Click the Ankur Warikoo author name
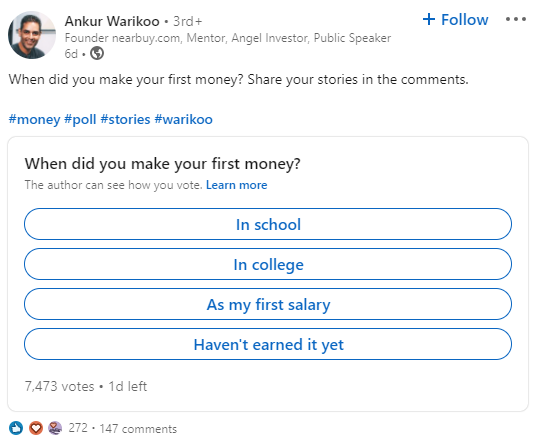The width and height of the screenshot is (537, 444). (112, 21)
